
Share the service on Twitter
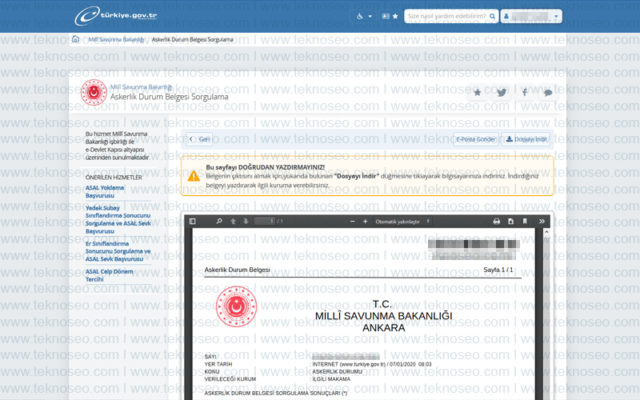pyautogui.click(x=502, y=93)
